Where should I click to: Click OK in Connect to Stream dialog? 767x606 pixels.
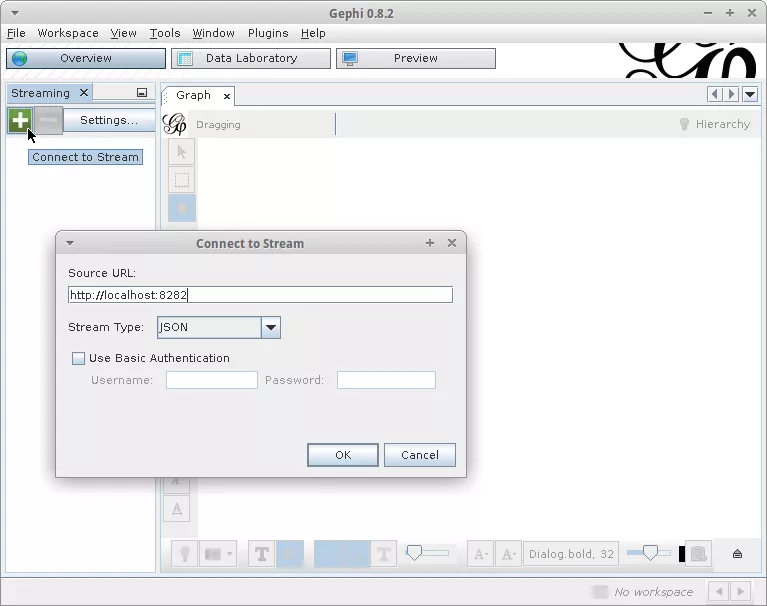pyautogui.click(x=343, y=455)
